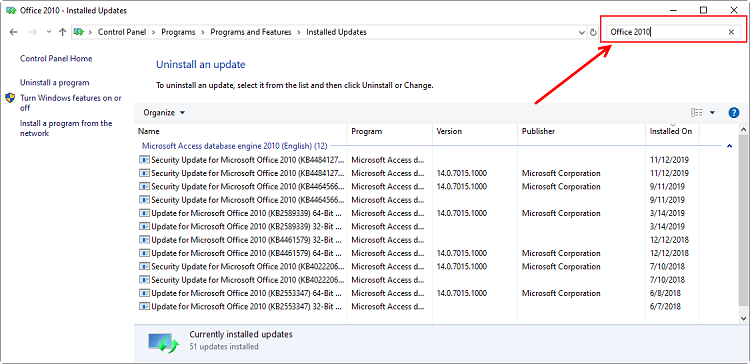Open the recent locations dropdown arrow

(49, 32)
